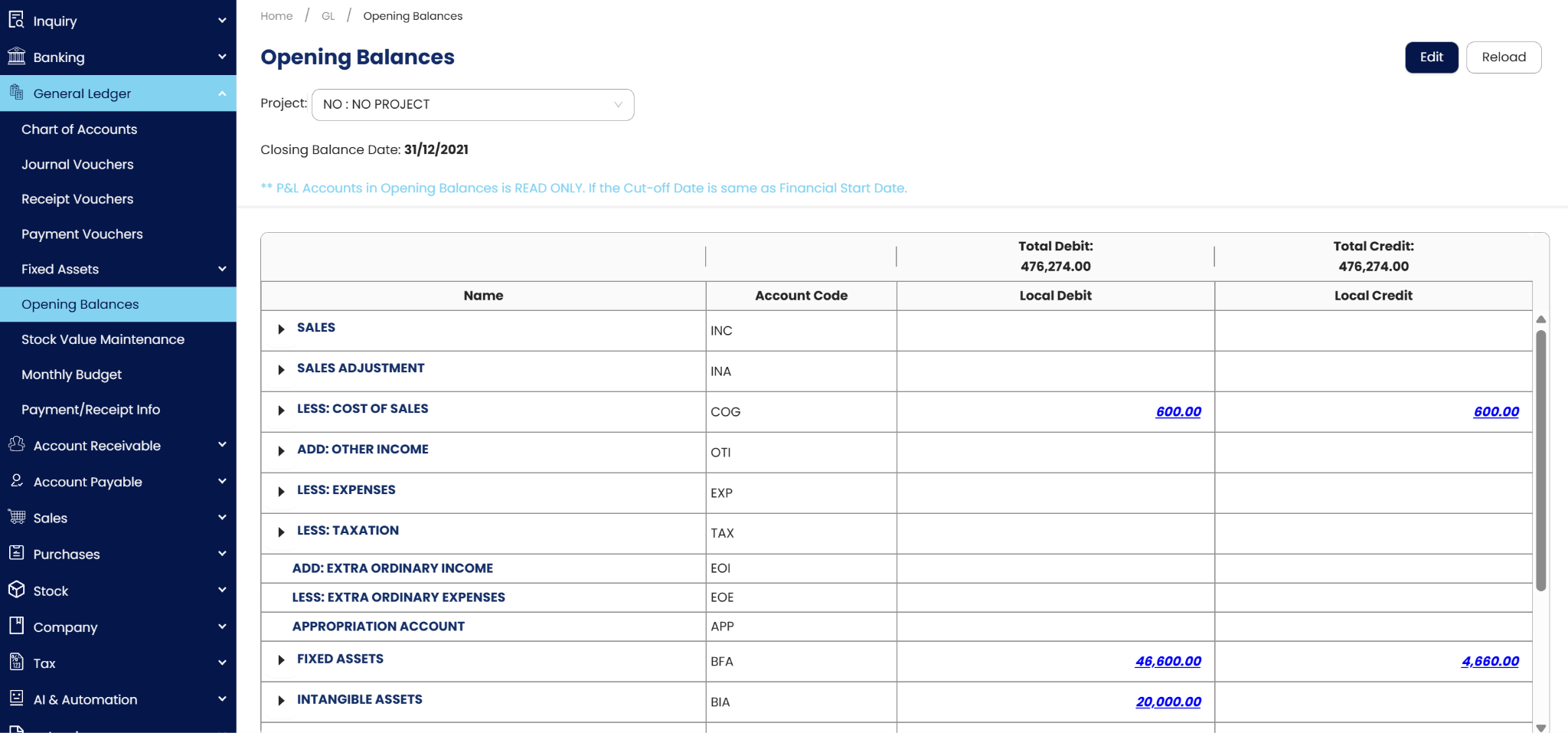Click the AI & Automation icon
1568x733 pixels.
[16, 699]
